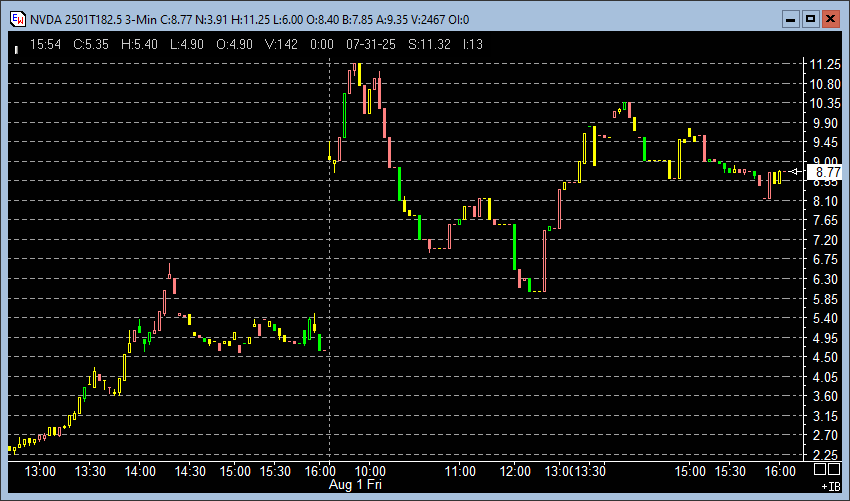
Task: Click the 8.77 current price arrow marker
Action: [x=794, y=172]
